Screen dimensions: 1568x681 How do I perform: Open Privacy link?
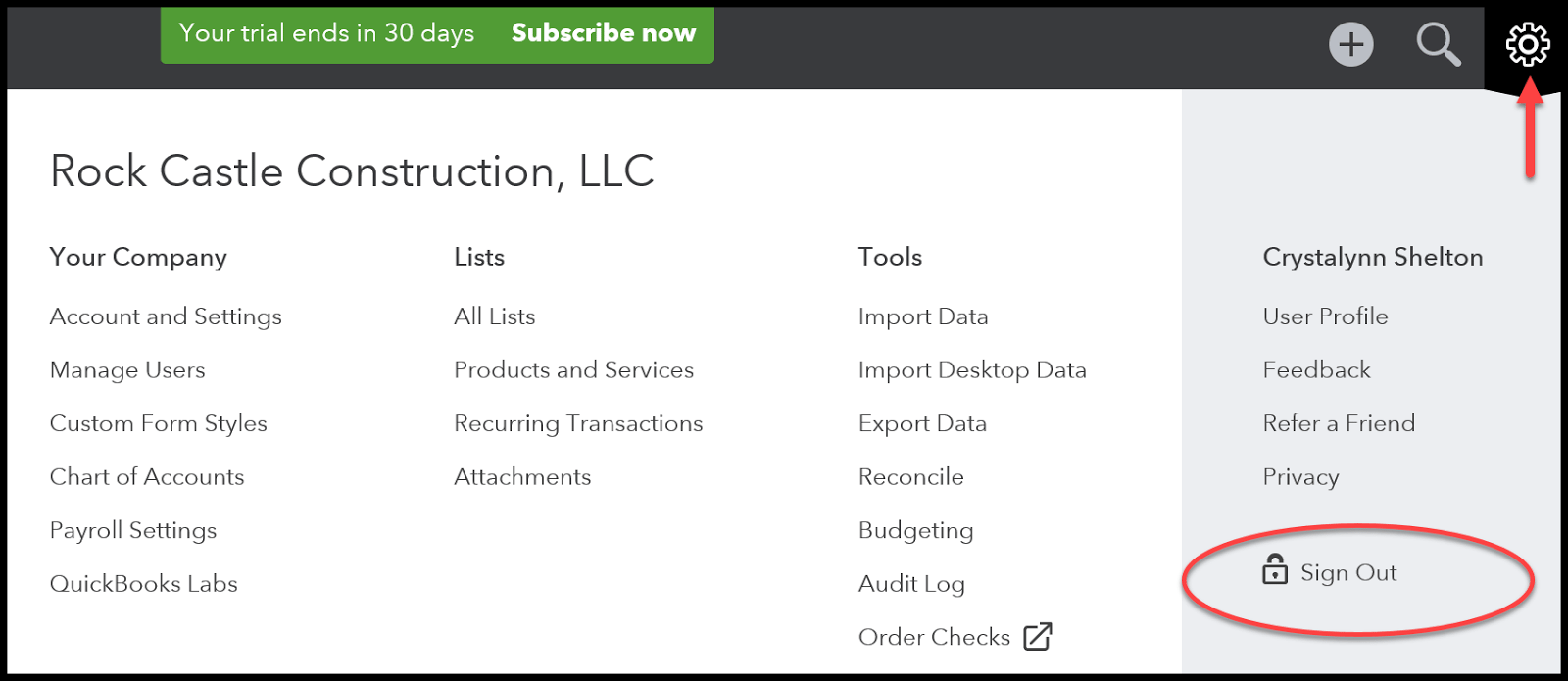[x=1300, y=477]
